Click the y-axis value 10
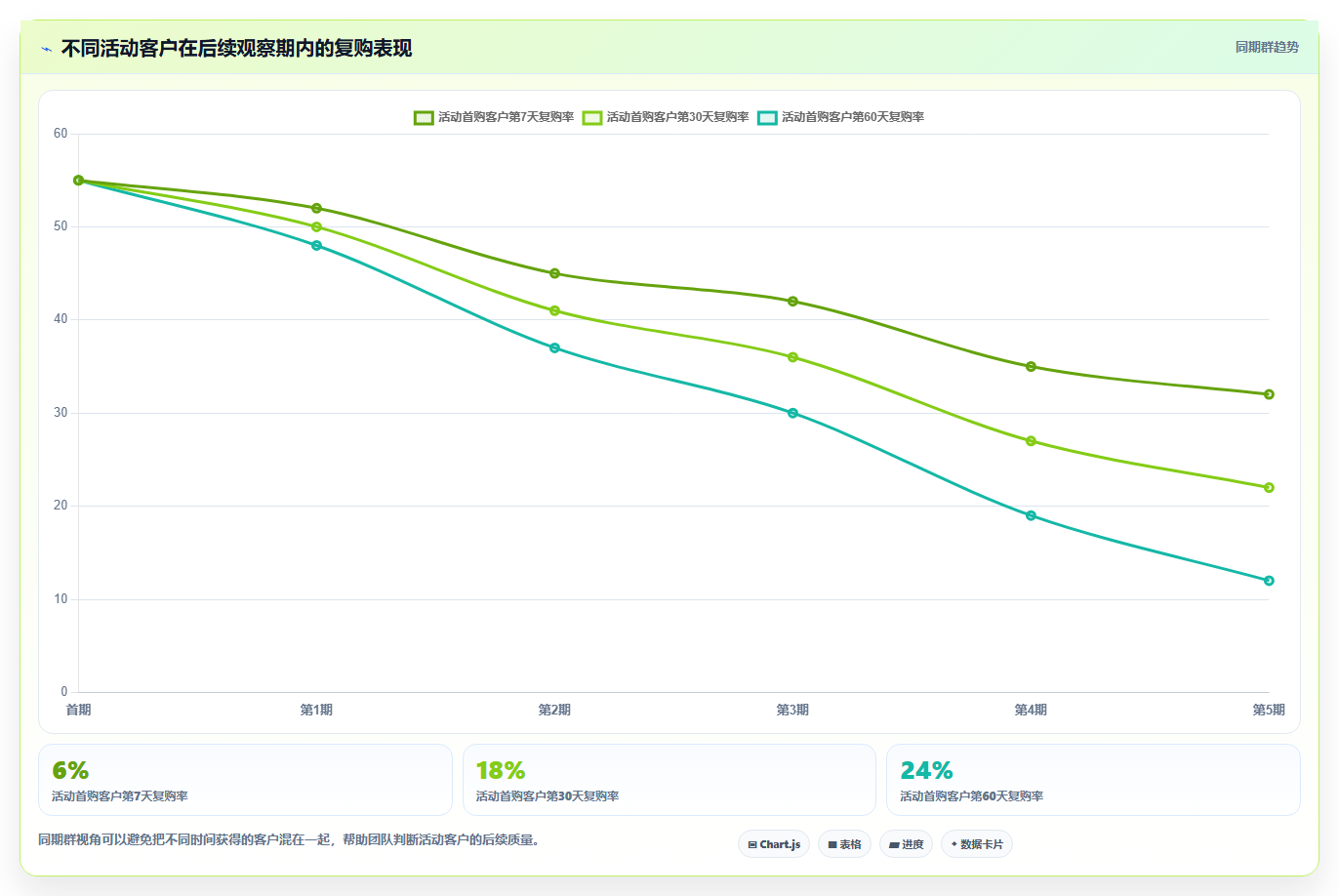This screenshot has width=1339, height=896. (61, 599)
